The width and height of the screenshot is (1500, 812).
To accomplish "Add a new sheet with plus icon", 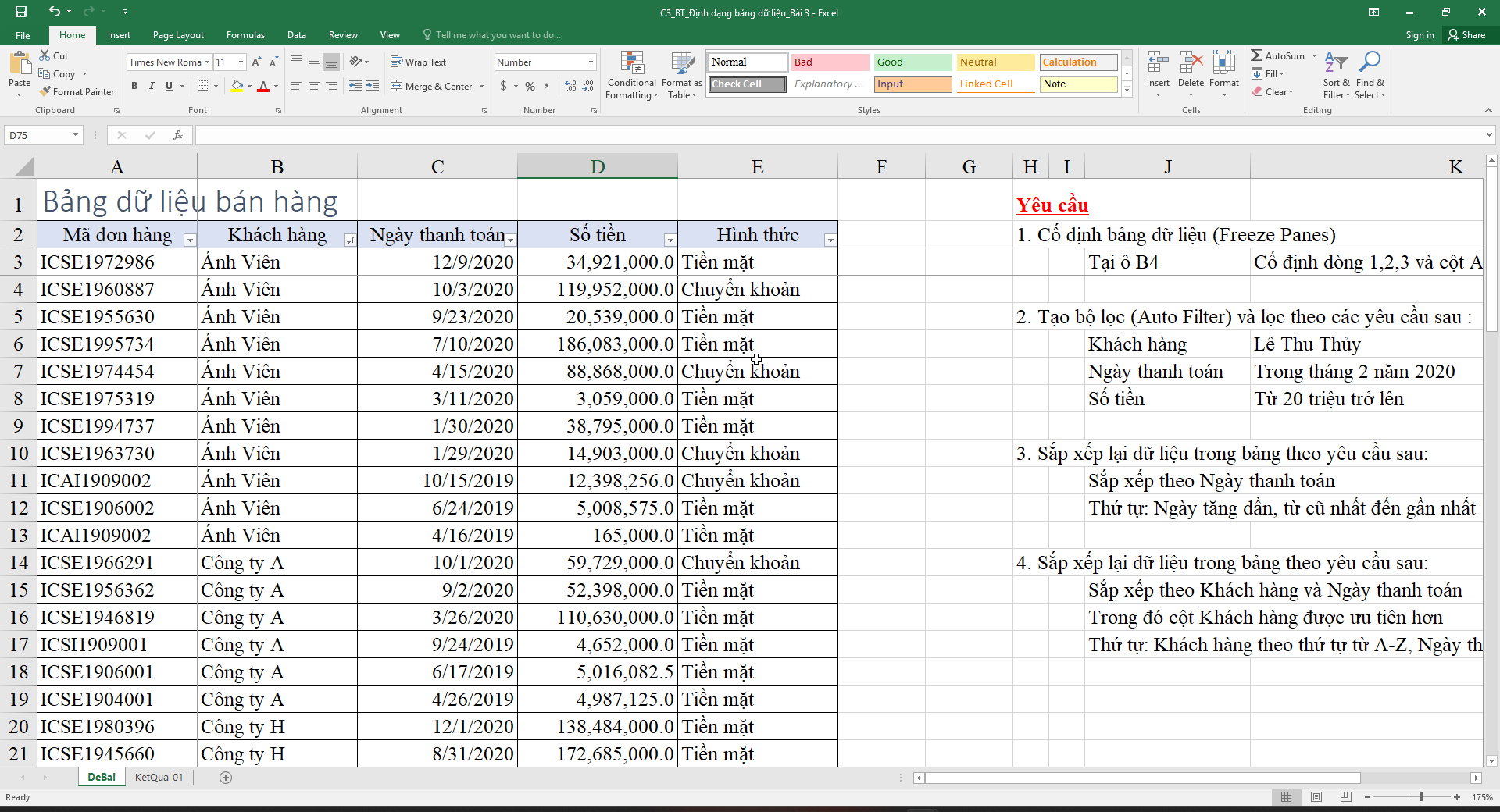I will [226, 778].
